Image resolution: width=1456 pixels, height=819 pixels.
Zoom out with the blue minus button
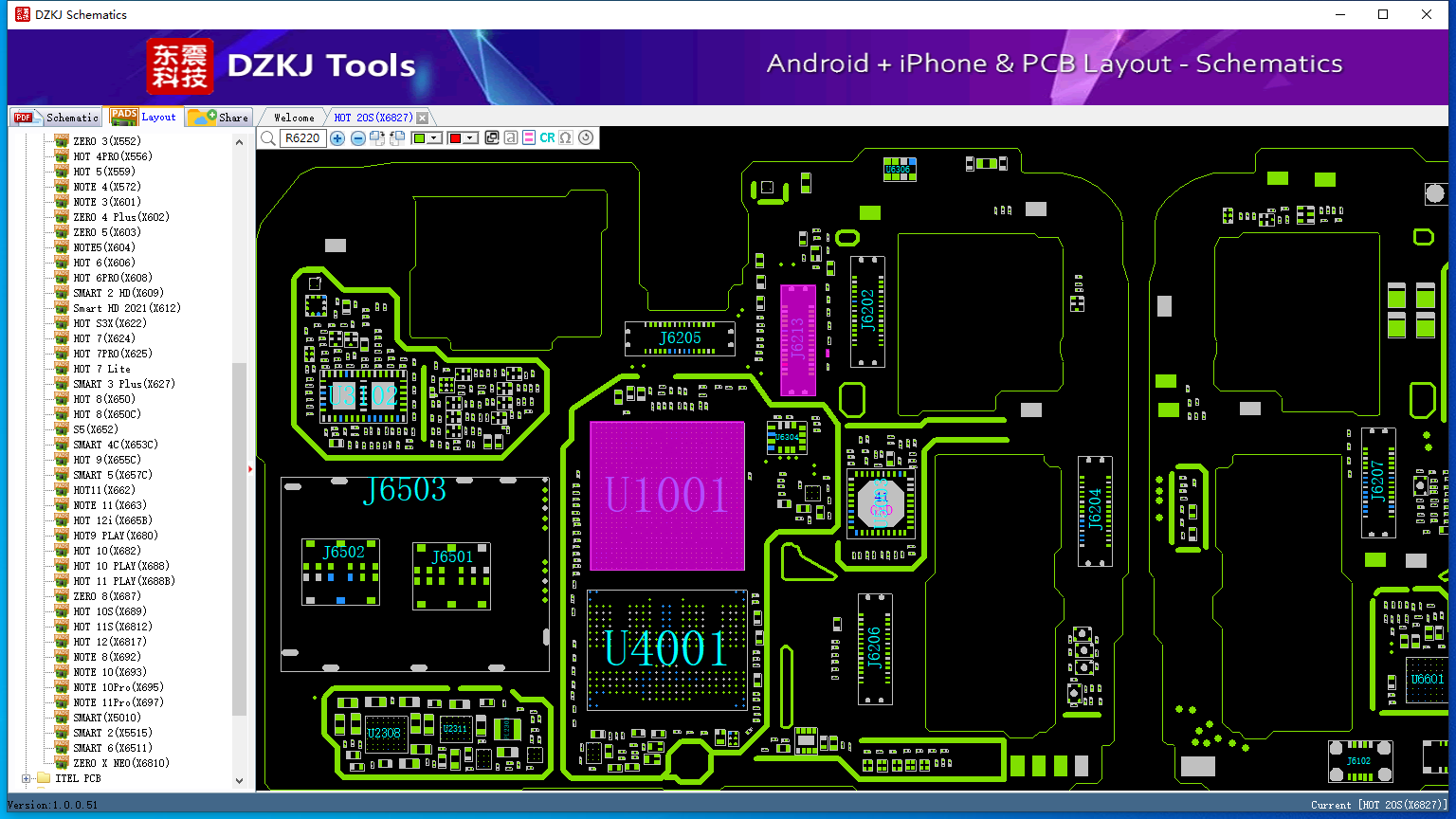(x=357, y=138)
